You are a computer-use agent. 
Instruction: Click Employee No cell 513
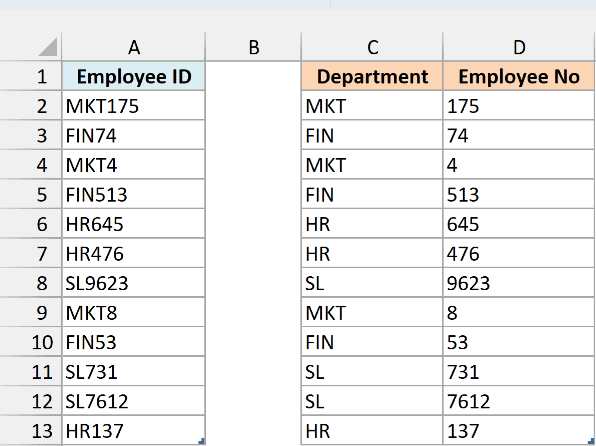tap(519, 194)
